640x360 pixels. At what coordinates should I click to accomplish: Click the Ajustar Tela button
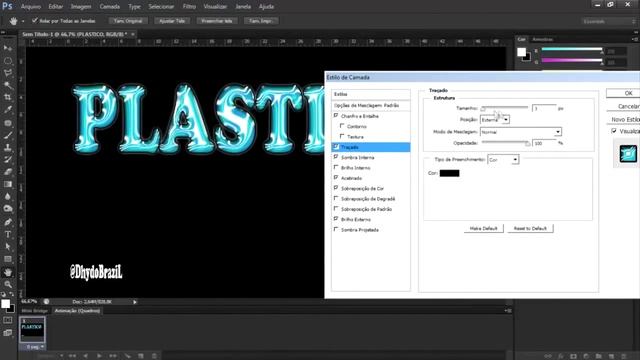click(x=172, y=21)
